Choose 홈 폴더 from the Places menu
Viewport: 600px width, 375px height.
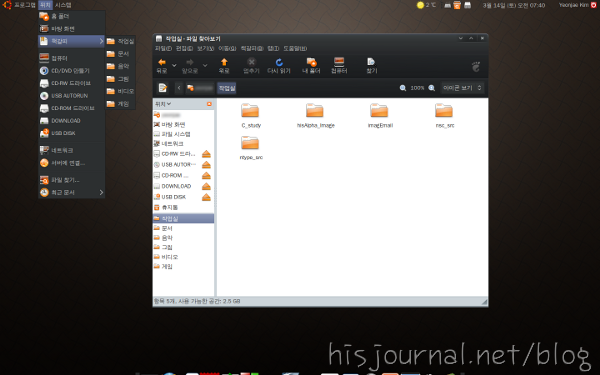pyautogui.click(x=72, y=16)
